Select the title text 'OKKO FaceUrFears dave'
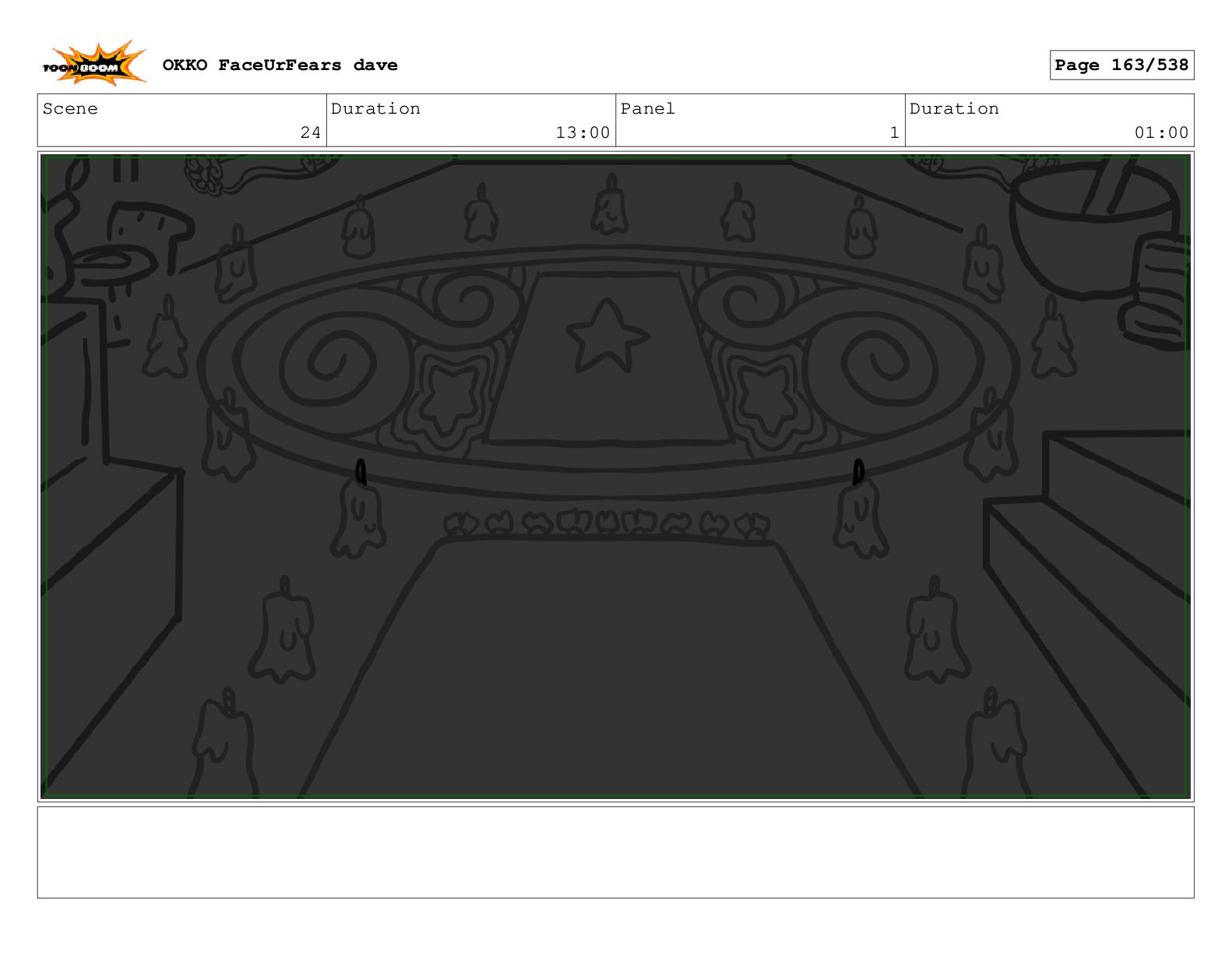The width and height of the screenshot is (1232, 954). point(280,65)
